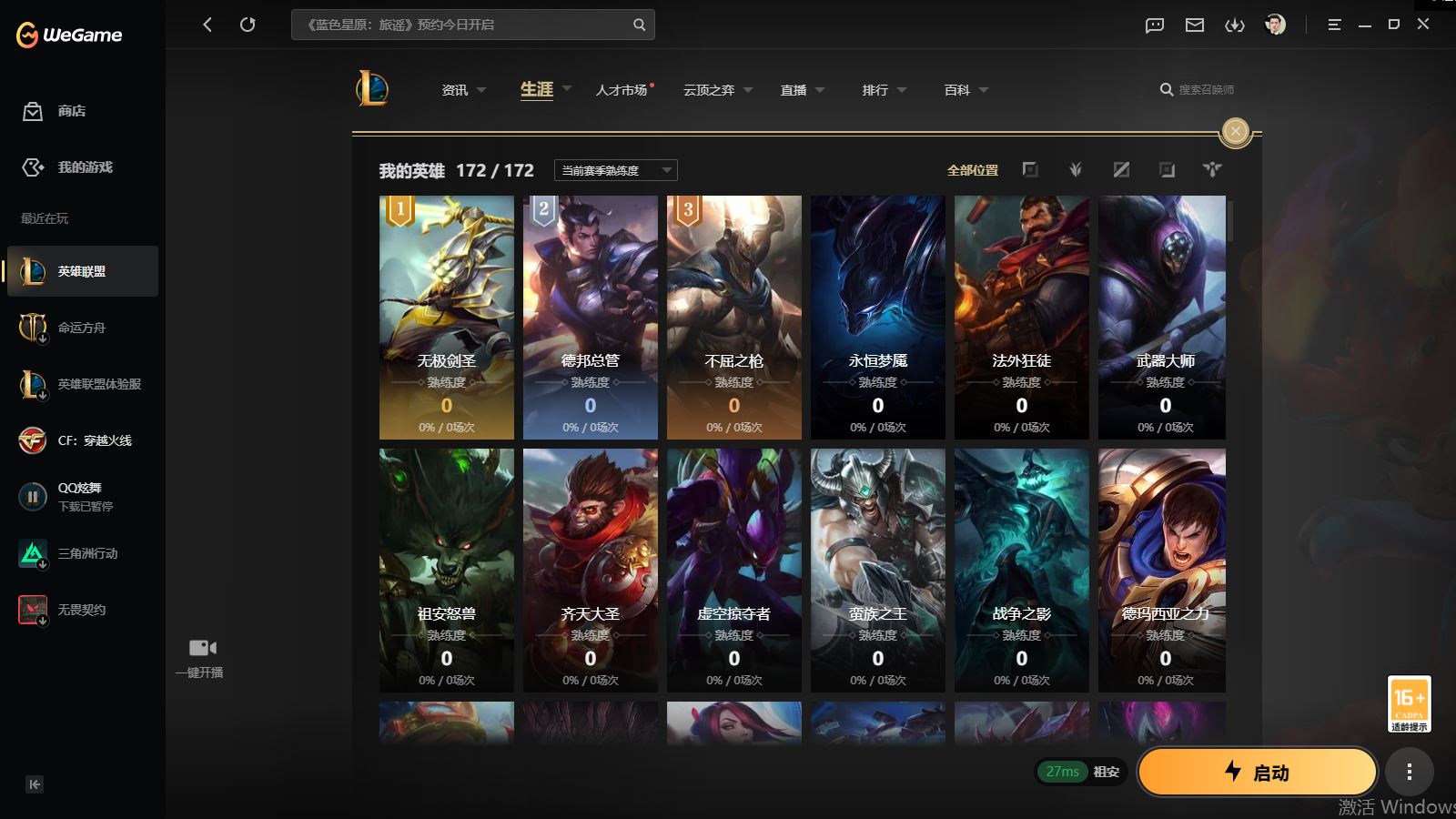The height and width of the screenshot is (819, 1456).
Task: Filter heroes by jungle position icon
Action: [1076, 169]
